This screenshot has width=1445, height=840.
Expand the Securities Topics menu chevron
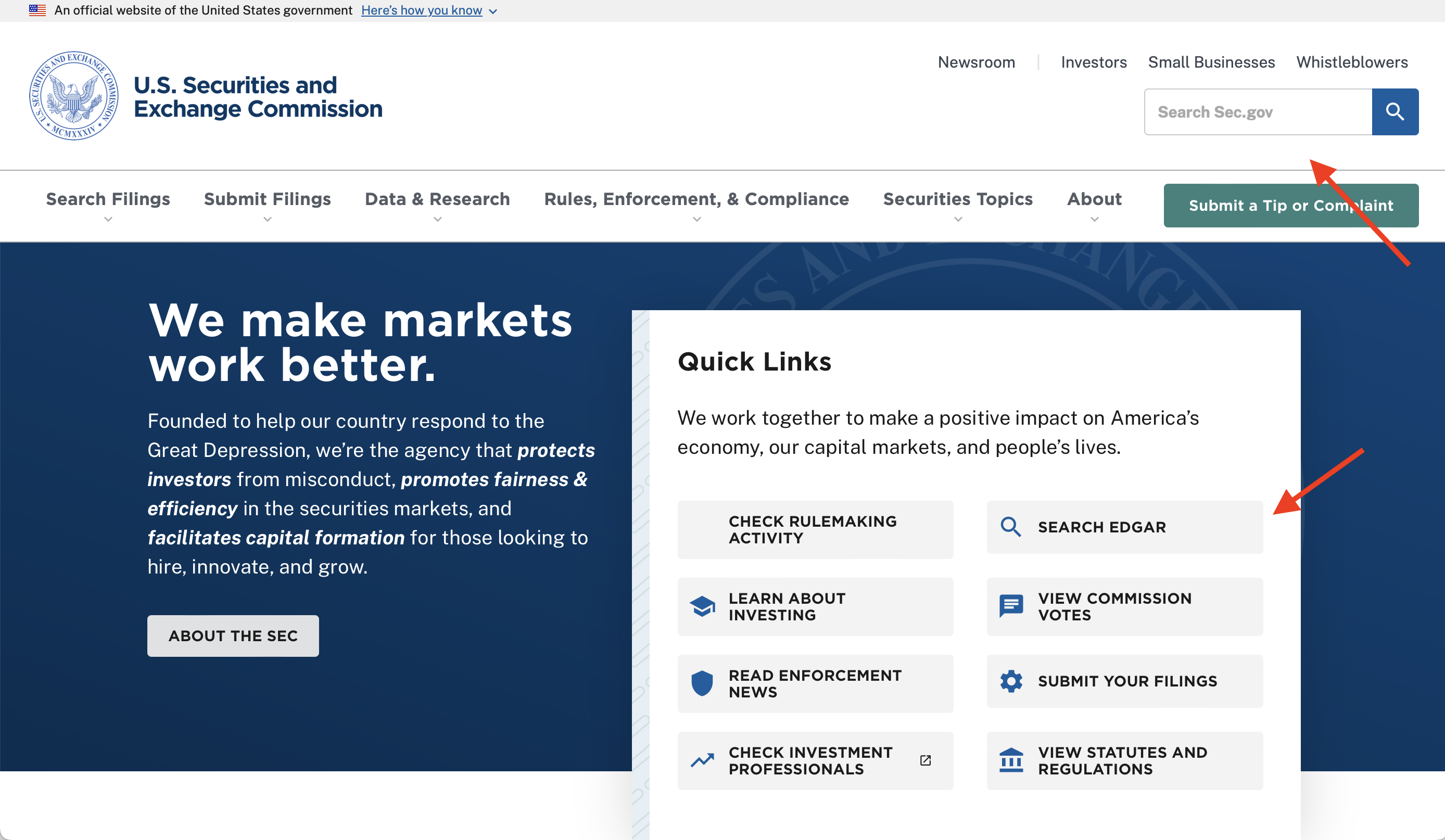(x=958, y=219)
